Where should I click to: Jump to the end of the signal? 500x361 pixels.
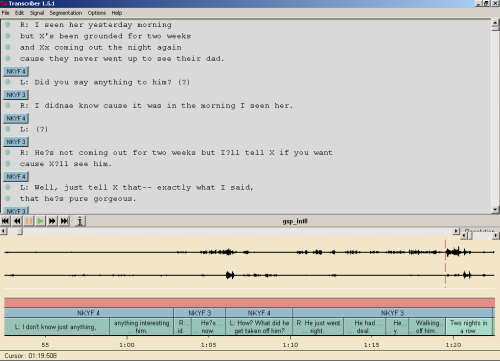64,221
